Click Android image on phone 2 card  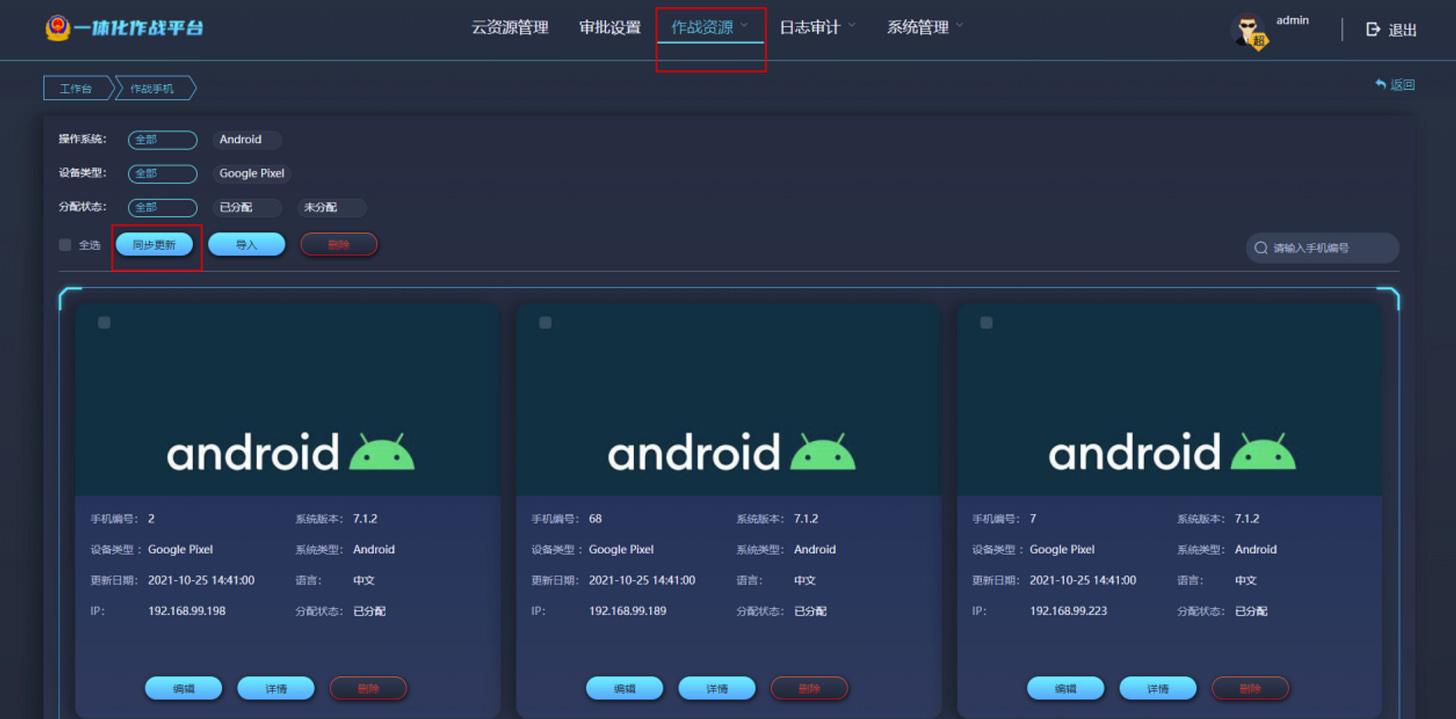[x=288, y=400]
